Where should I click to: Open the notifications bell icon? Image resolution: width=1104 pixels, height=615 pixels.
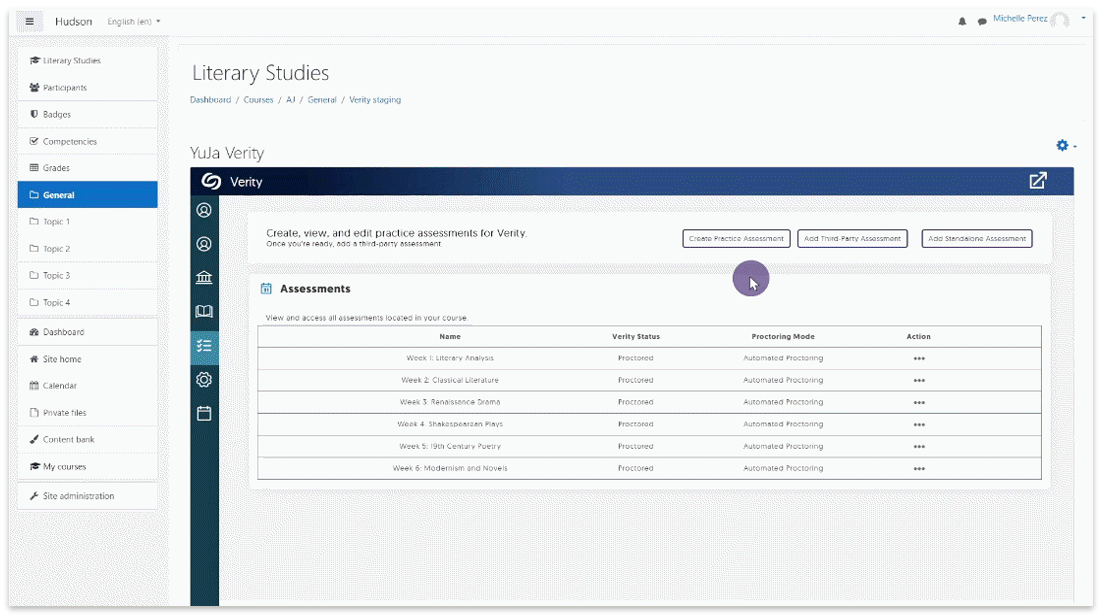point(963,21)
